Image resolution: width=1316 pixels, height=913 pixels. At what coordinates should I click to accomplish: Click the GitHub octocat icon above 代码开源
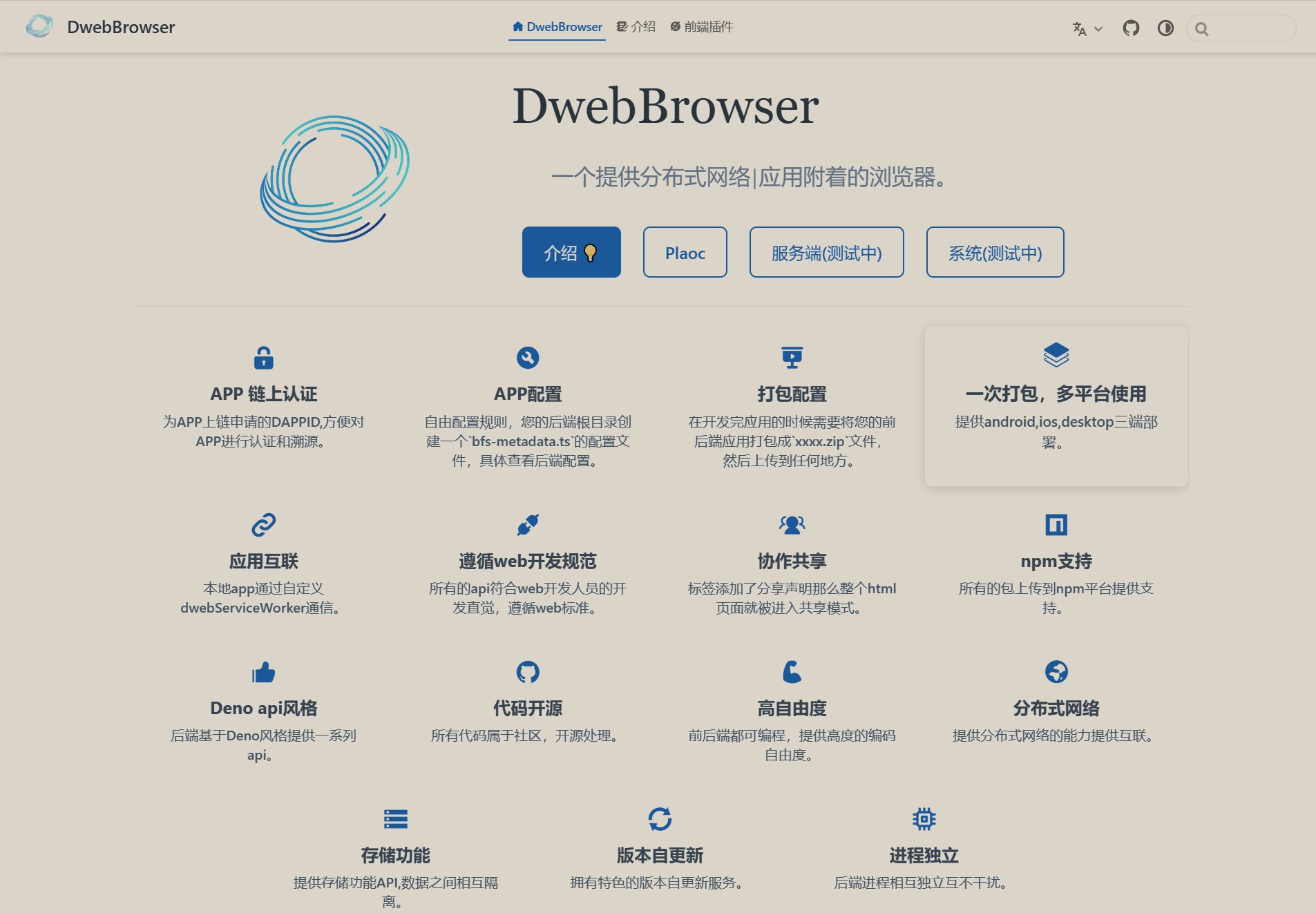(527, 671)
